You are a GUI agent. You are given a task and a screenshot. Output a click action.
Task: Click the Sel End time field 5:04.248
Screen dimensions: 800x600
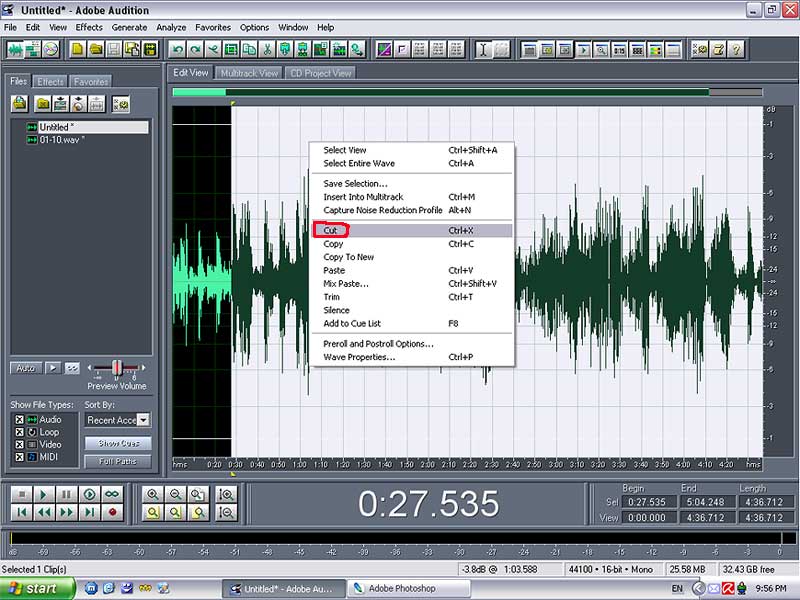click(x=705, y=502)
